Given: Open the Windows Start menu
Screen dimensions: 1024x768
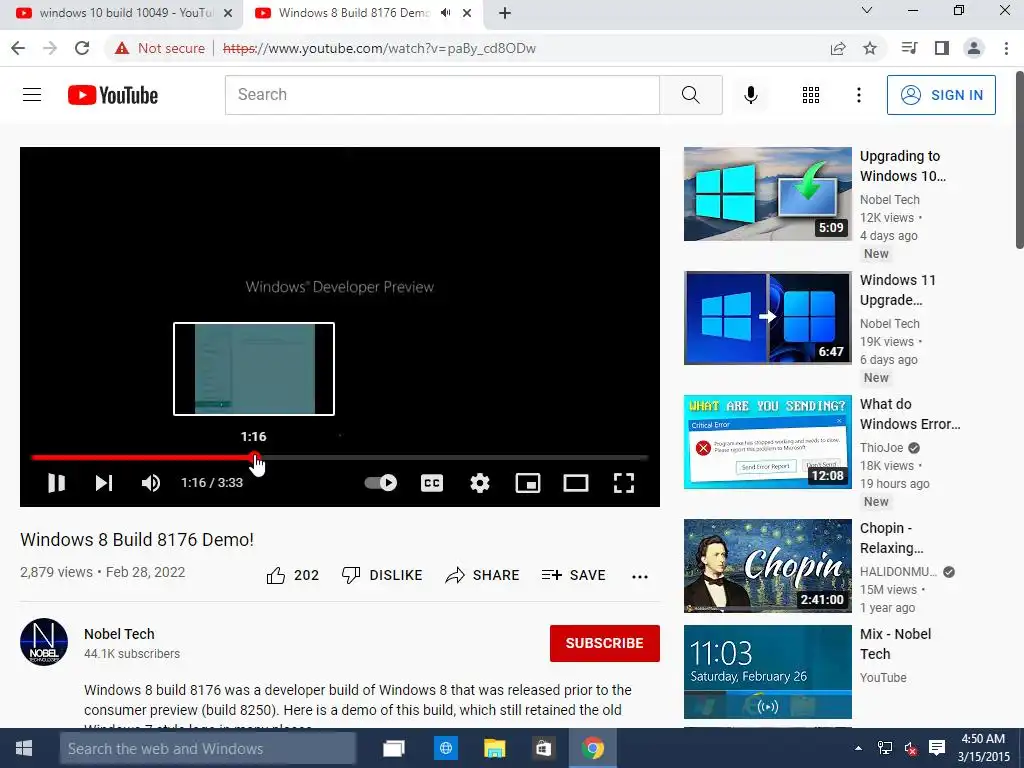Looking at the screenshot, I should click(24, 748).
